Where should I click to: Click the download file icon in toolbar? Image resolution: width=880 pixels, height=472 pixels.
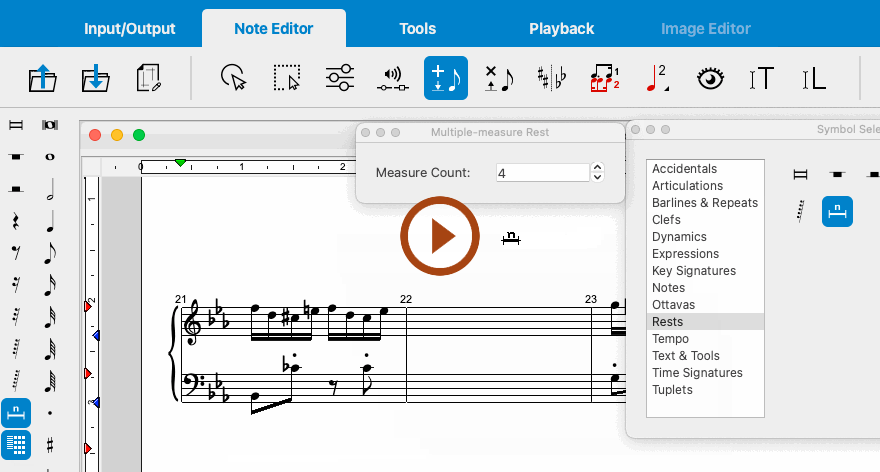(x=95, y=78)
